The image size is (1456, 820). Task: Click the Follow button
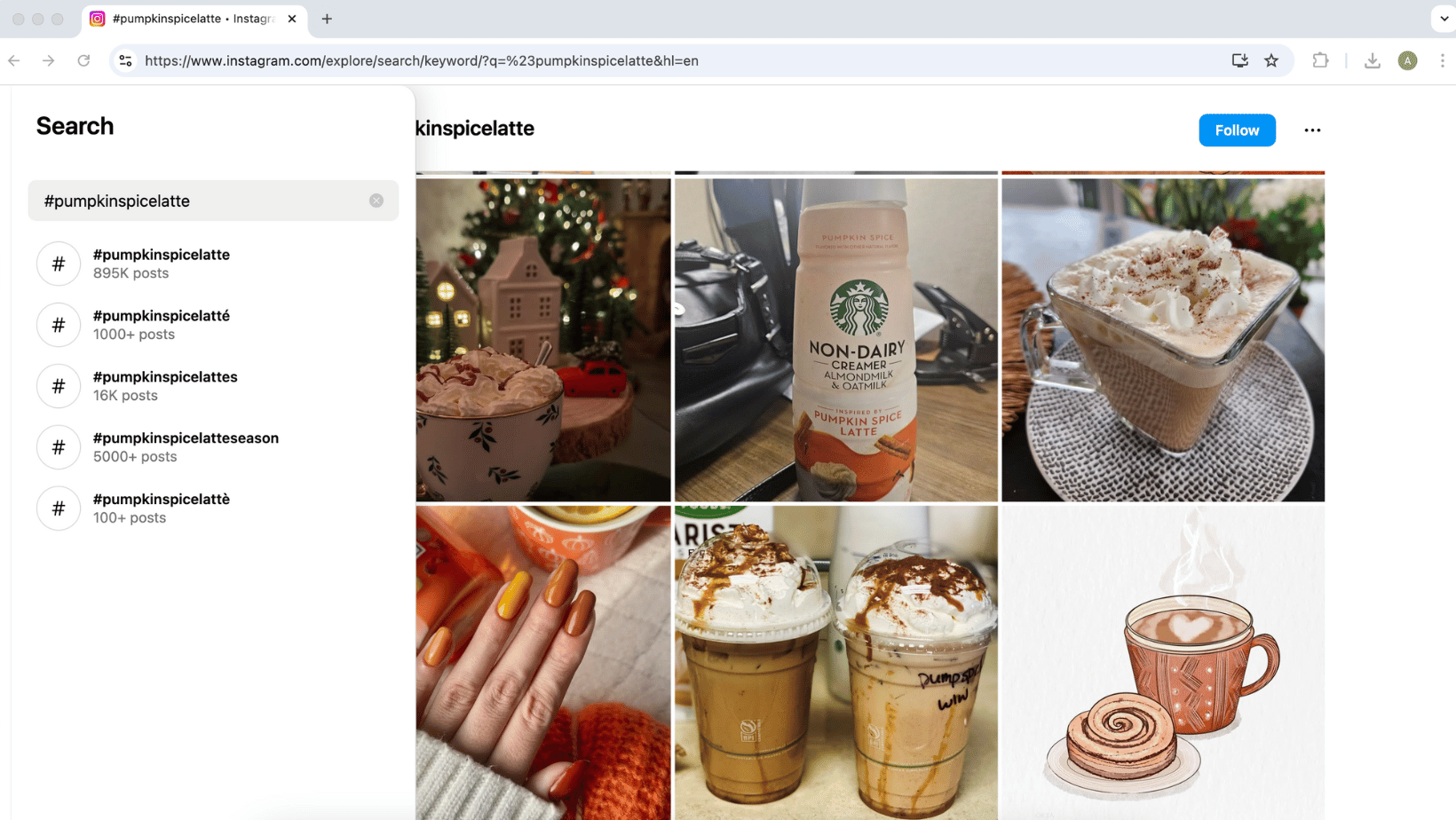(x=1237, y=130)
